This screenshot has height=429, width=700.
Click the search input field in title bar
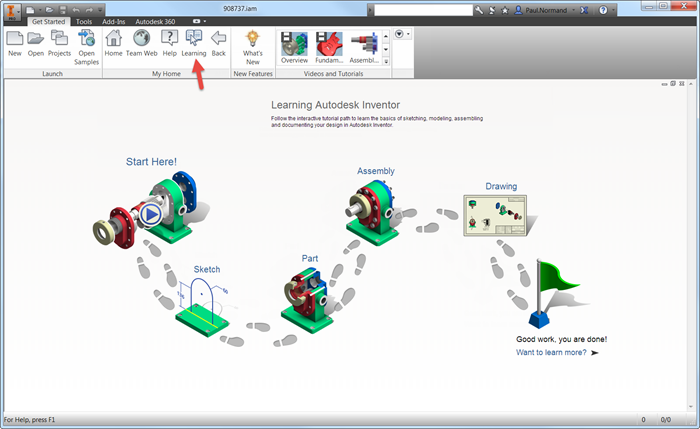pos(423,10)
